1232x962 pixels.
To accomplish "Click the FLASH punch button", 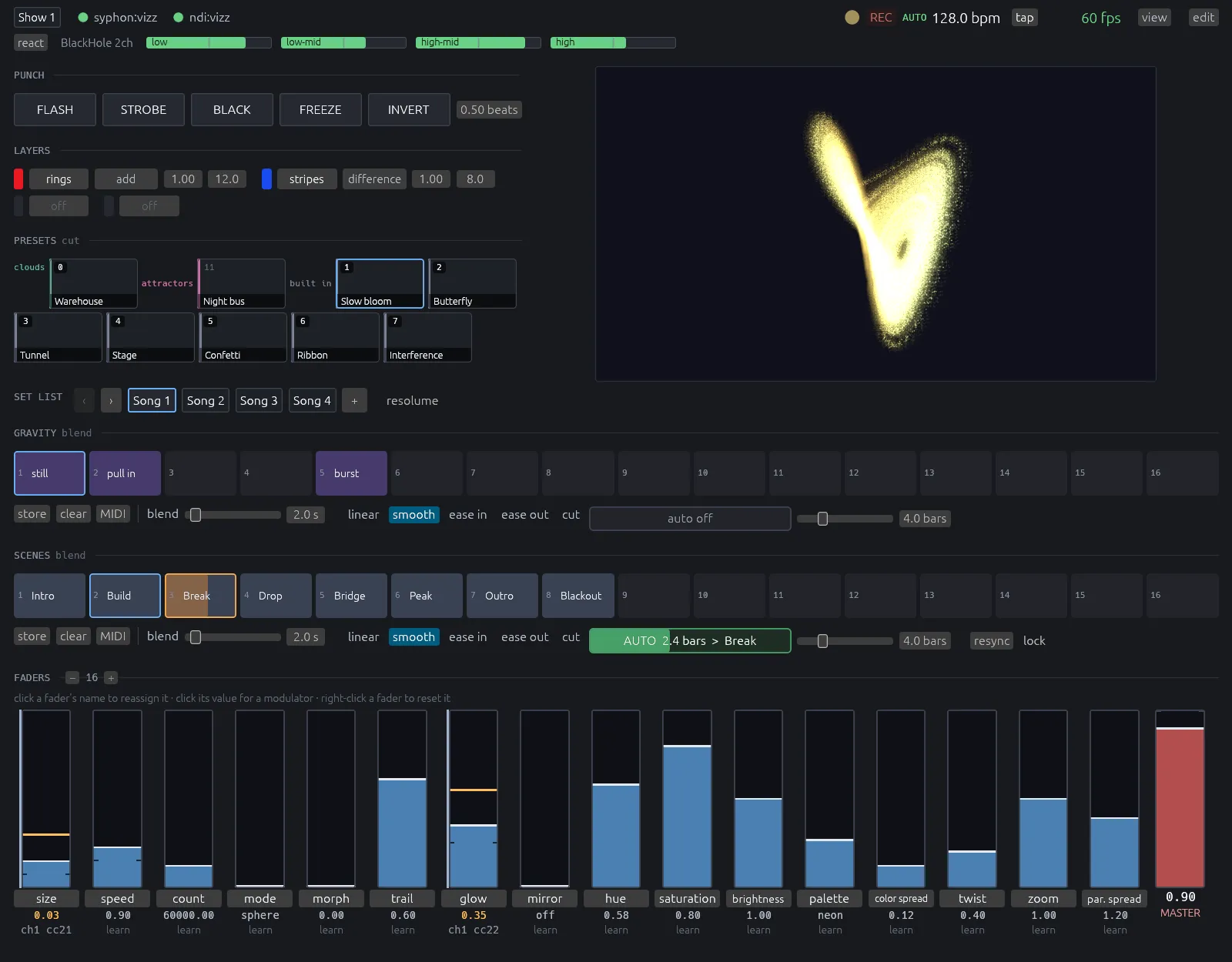I will tap(55, 109).
